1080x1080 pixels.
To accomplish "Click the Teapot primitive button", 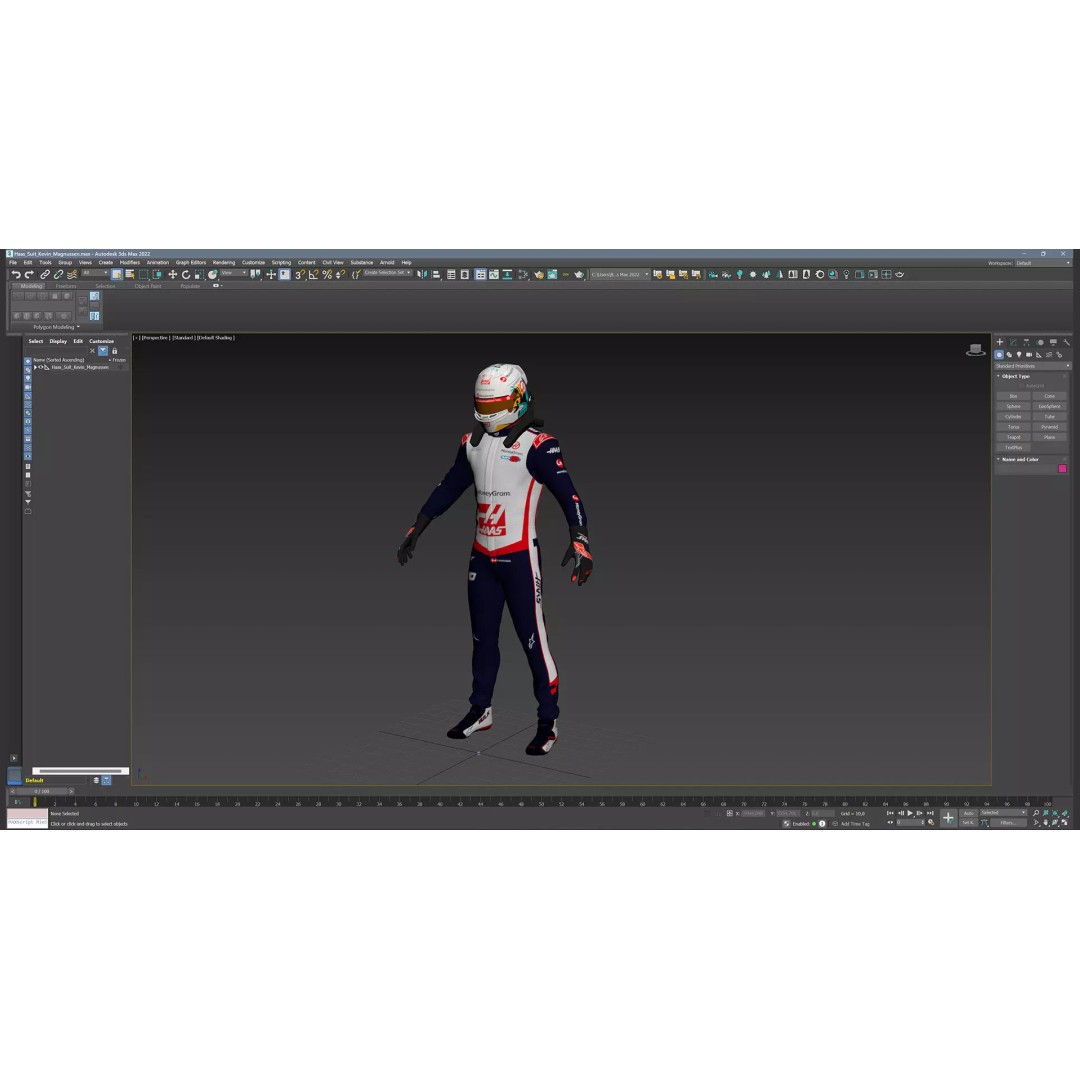I will (x=1013, y=437).
